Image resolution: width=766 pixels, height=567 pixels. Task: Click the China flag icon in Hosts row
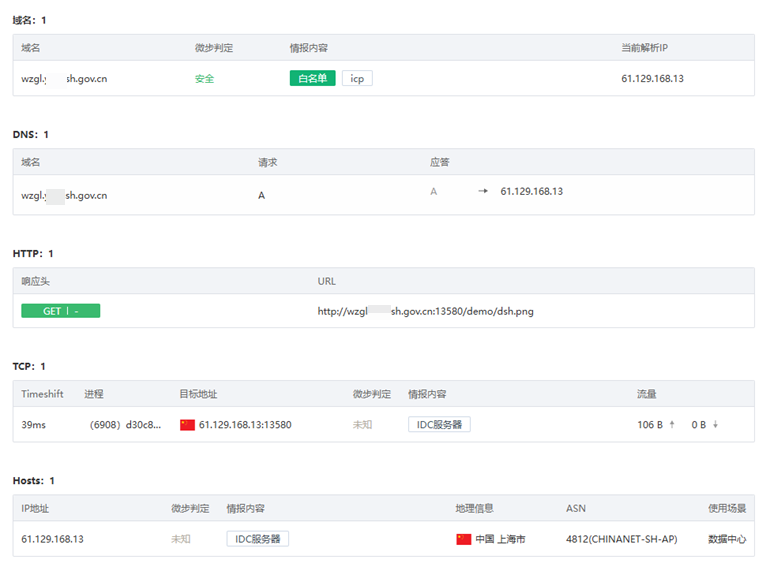click(x=463, y=539)
